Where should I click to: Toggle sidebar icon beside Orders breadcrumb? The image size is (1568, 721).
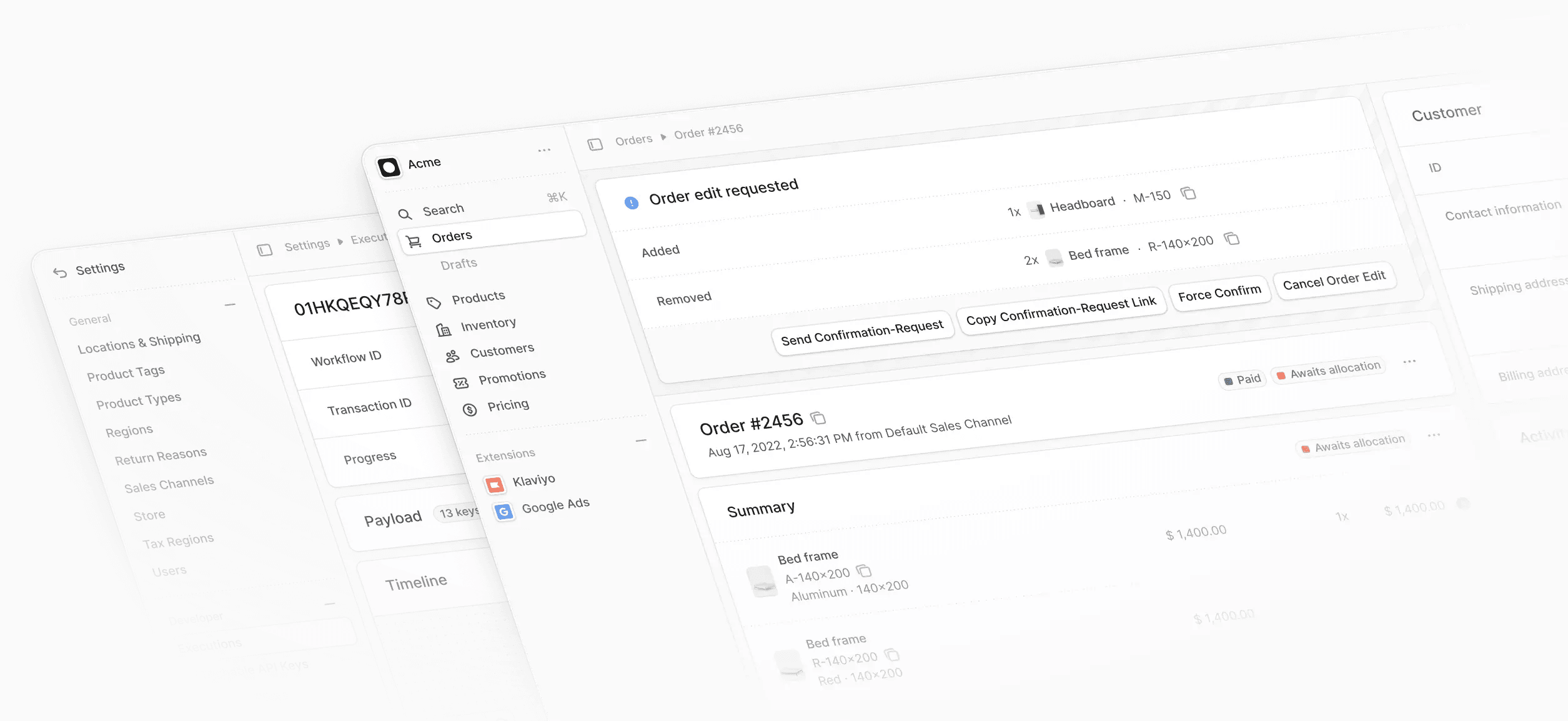595,144
